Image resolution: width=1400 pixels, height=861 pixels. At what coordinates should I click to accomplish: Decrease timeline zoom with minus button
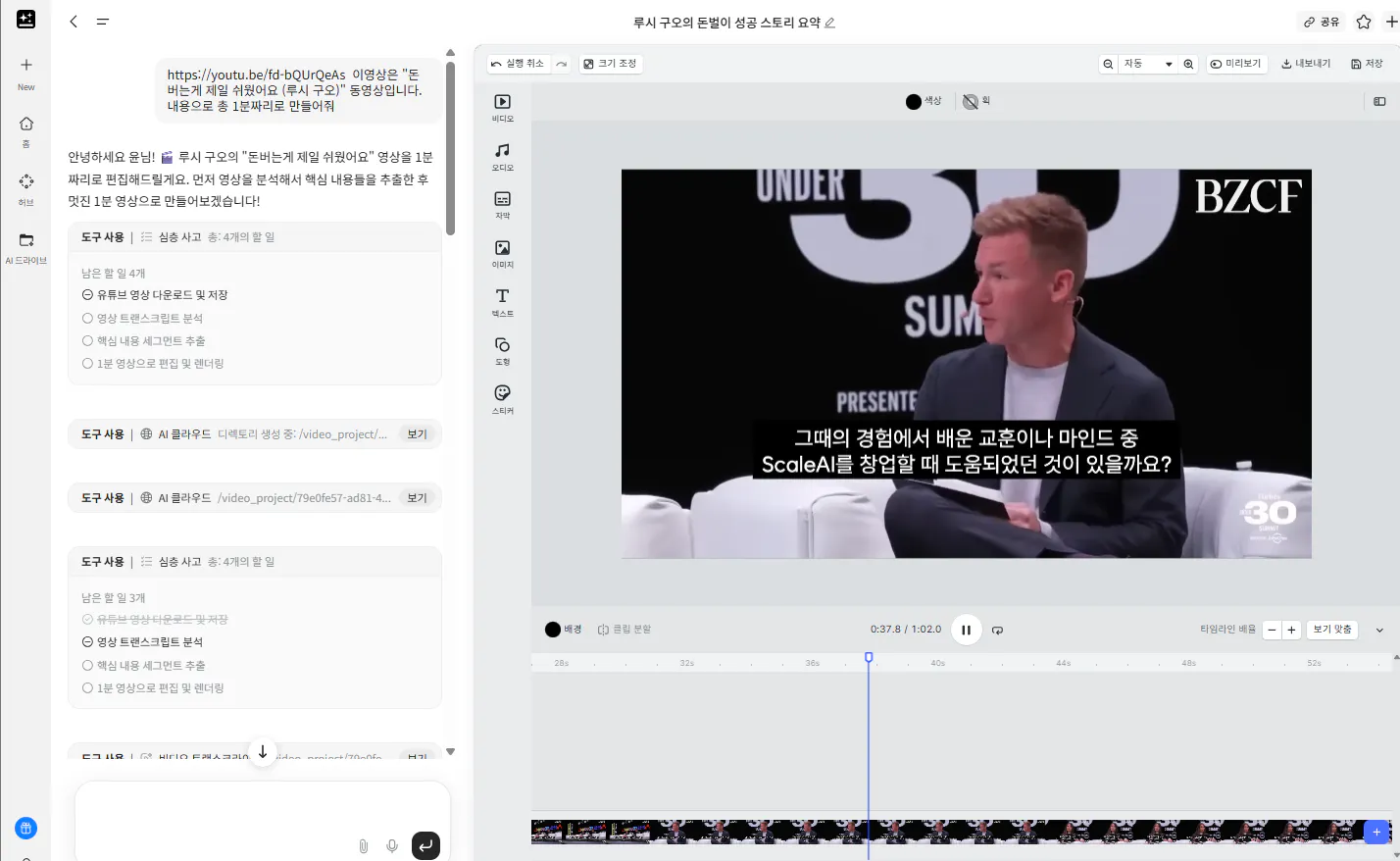1272,630
